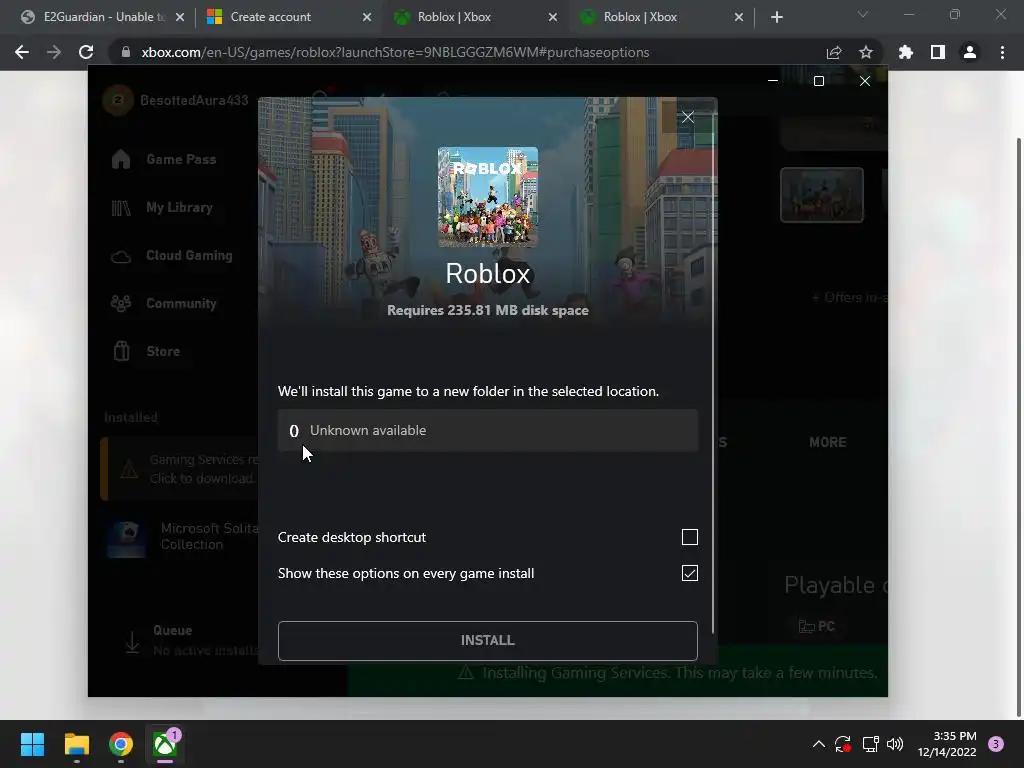Image resolution: width=1024 pixels, height=768 pixels.
Task: Click the Game Pass home icon
Action: (x=121, y=159)
